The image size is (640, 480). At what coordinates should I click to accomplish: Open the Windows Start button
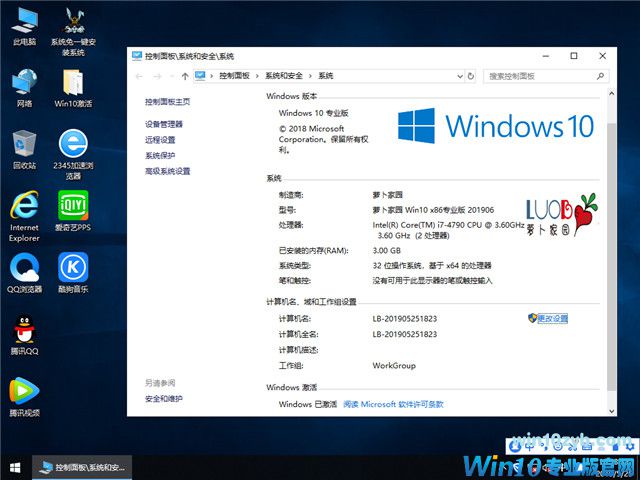[x=16, y=467]
